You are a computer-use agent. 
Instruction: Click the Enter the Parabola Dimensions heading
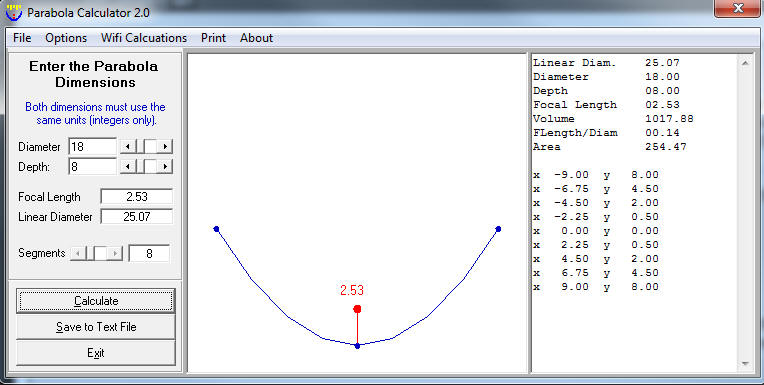click(94, 74)
